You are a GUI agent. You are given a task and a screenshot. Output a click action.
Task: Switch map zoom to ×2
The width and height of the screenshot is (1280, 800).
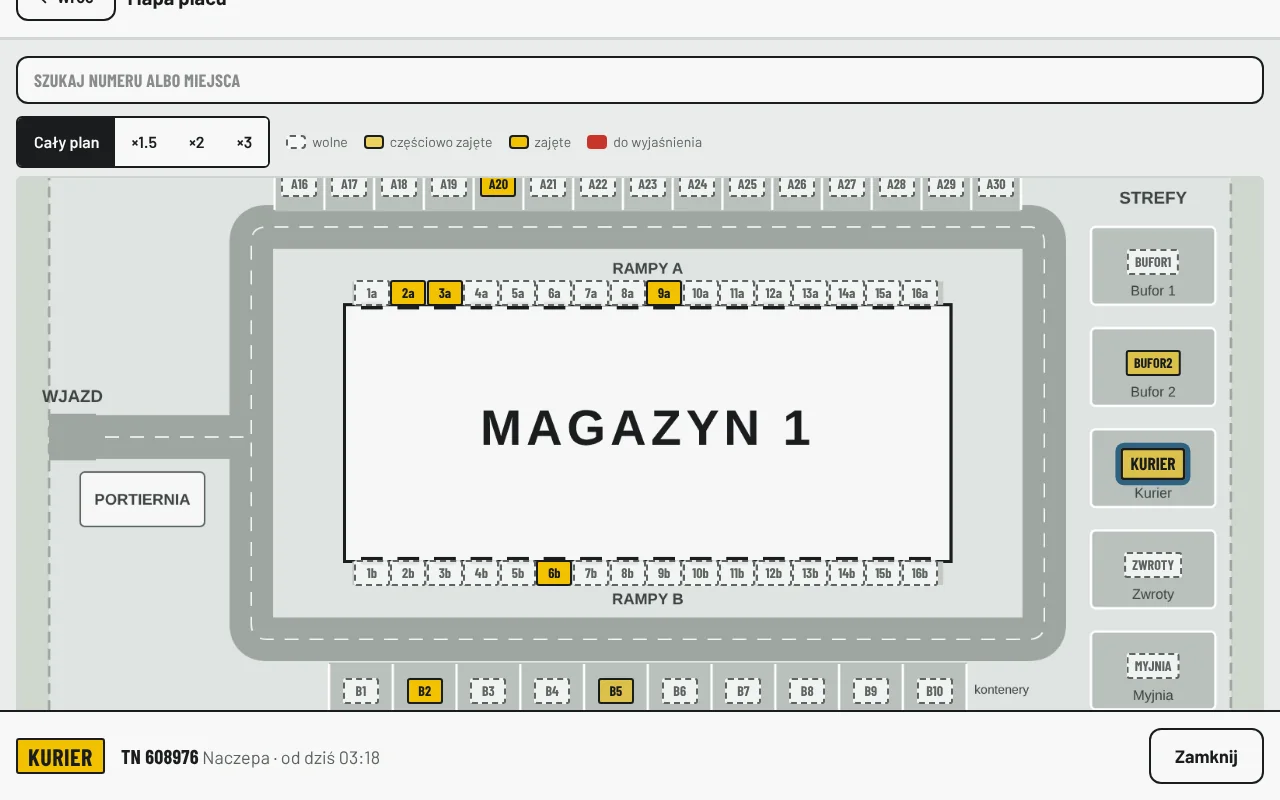pyautogui.click(x=196, y=142)
